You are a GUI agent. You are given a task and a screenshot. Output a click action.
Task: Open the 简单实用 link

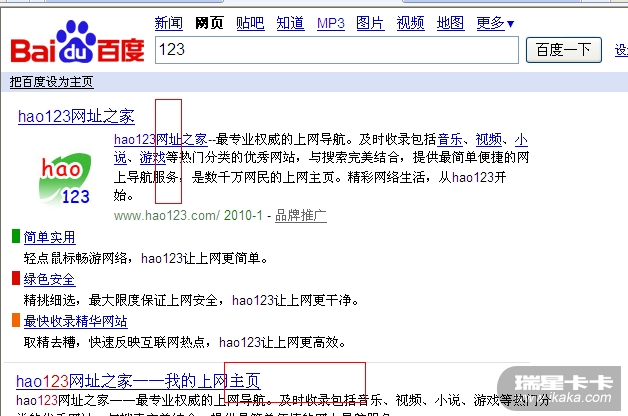tap(49, 237)
